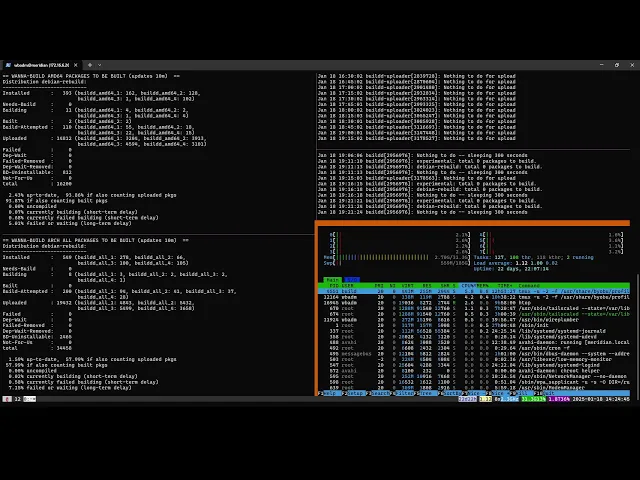Sort htop by USER column header
Viewport: 640px width, 480px height.
[347, 285]
